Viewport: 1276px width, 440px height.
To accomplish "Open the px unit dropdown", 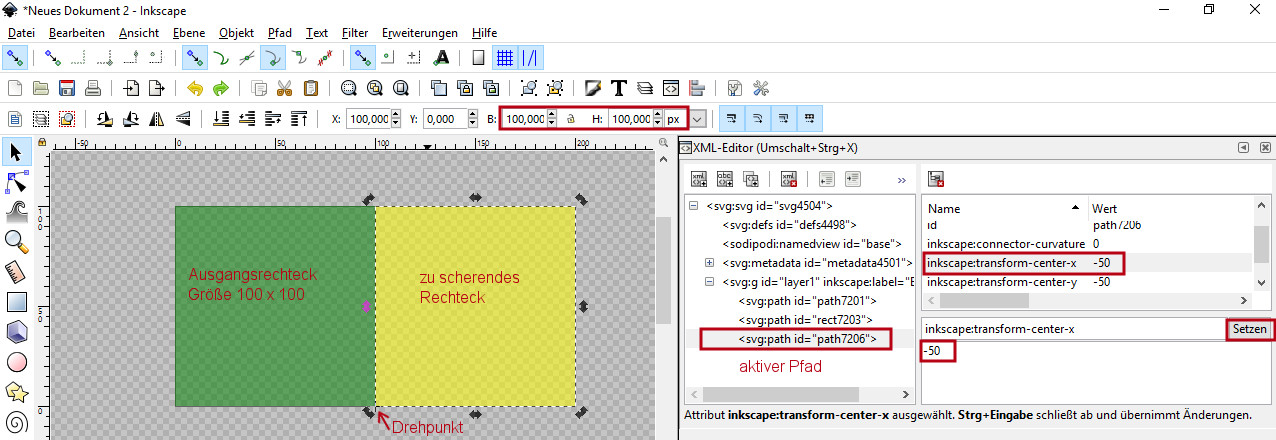I will 698,119.
